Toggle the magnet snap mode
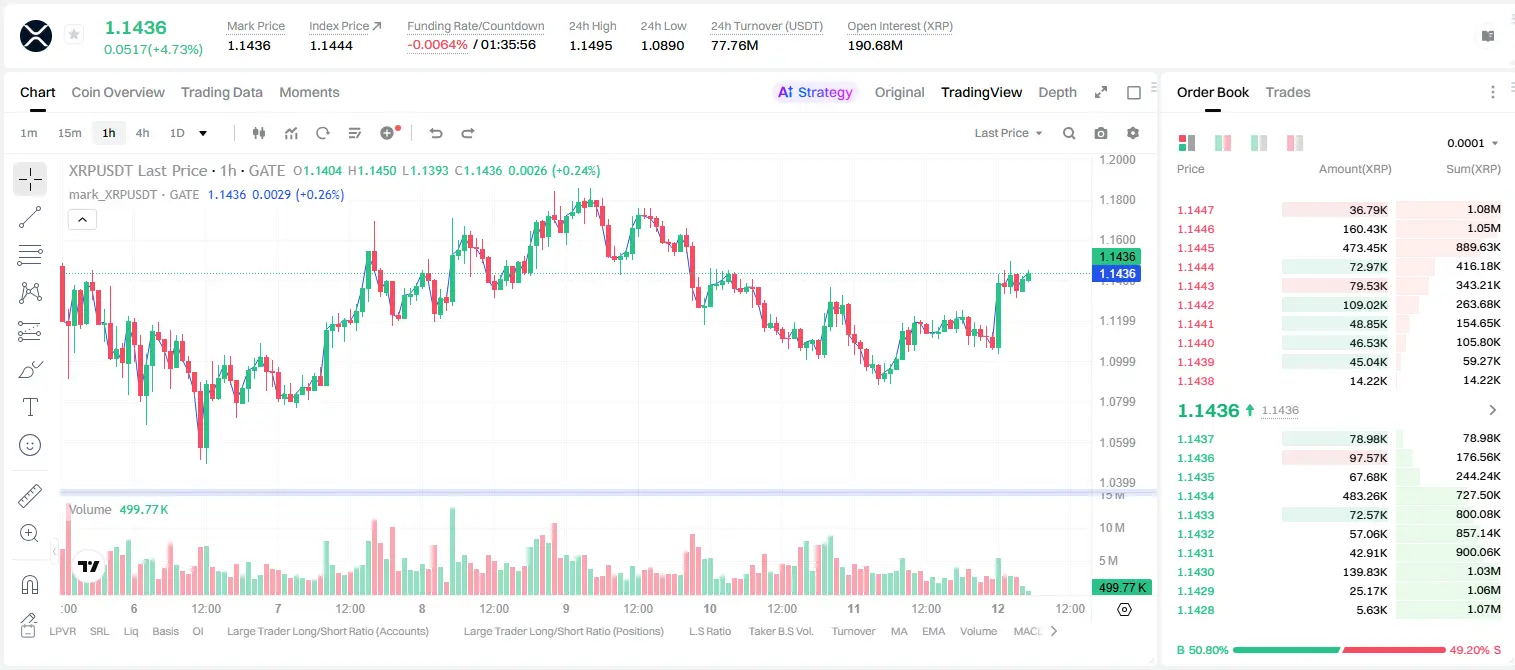The height and width of the screenshot is (670, 1515). tap(30, 584)
